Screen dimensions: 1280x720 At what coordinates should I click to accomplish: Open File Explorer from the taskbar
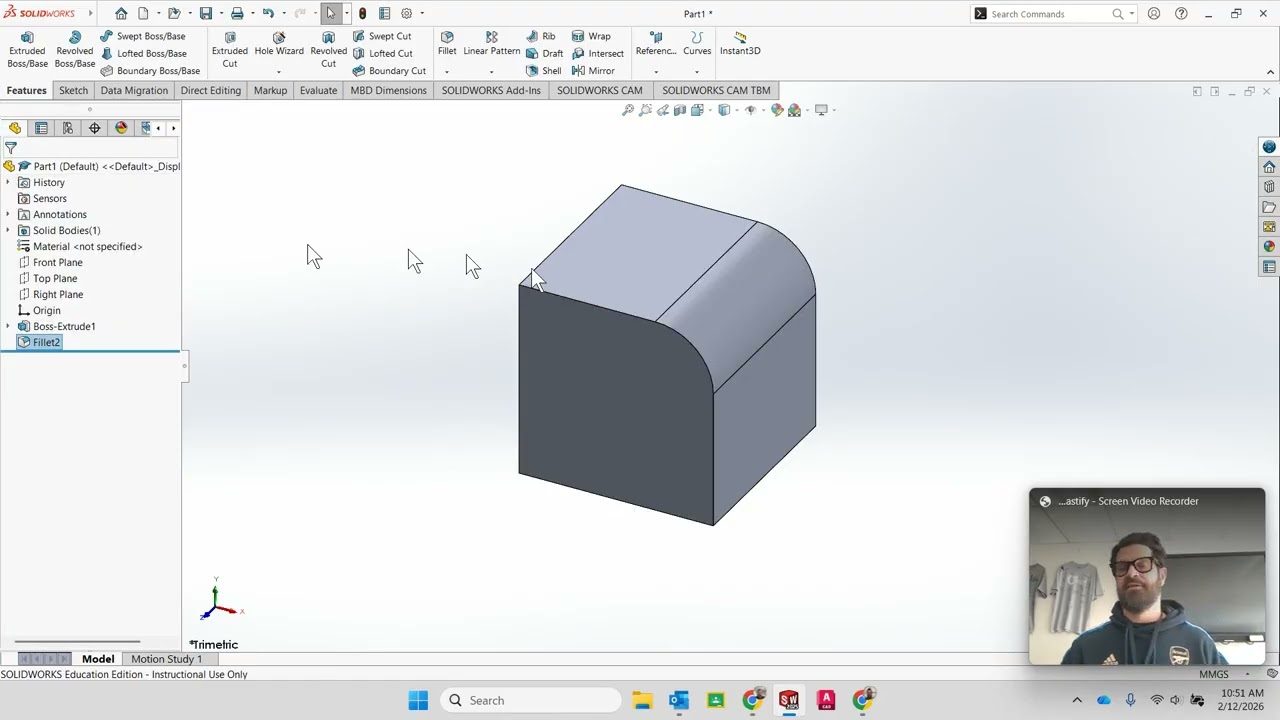click(642, 700)
